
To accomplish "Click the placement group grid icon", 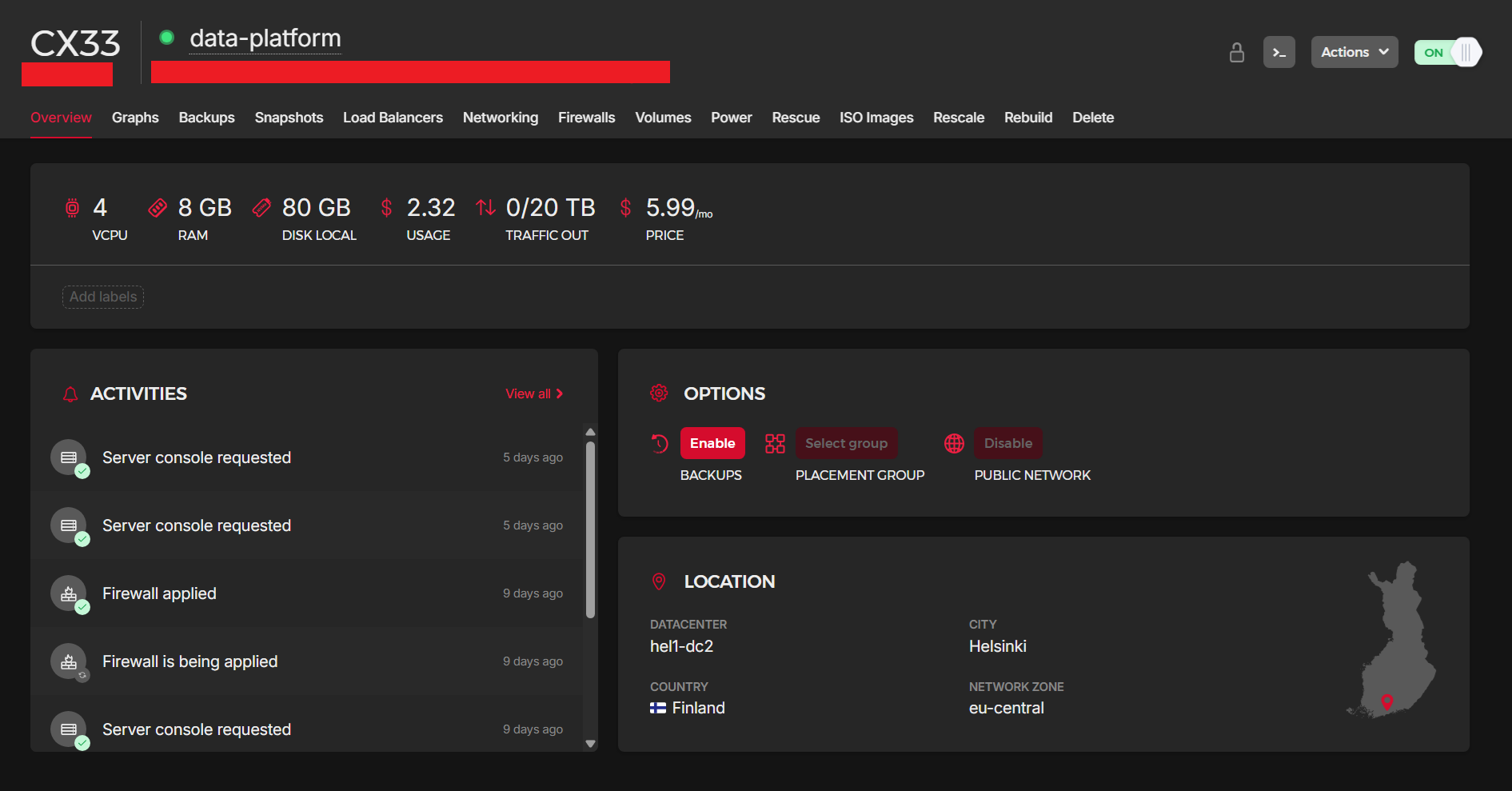I will point(775,444).
